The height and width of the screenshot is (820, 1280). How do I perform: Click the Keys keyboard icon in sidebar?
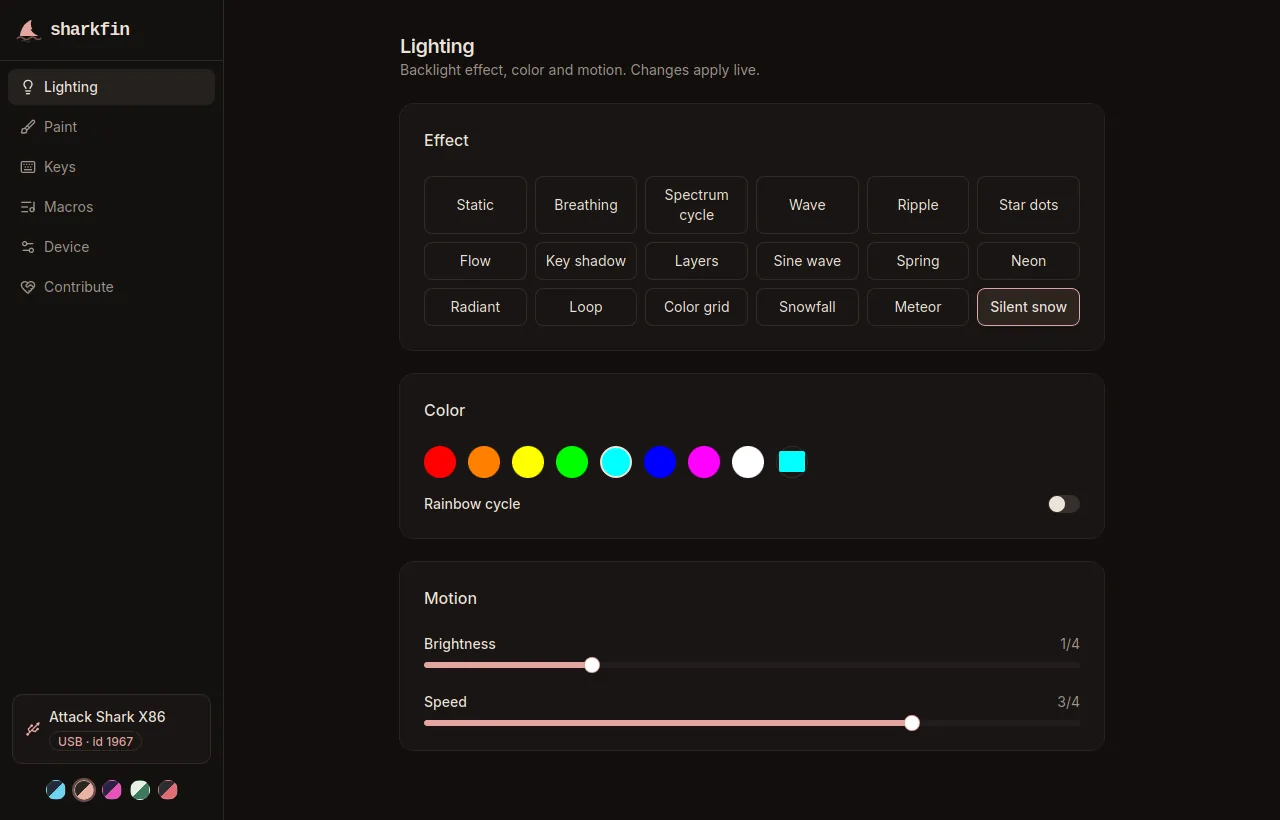[28, 167]
